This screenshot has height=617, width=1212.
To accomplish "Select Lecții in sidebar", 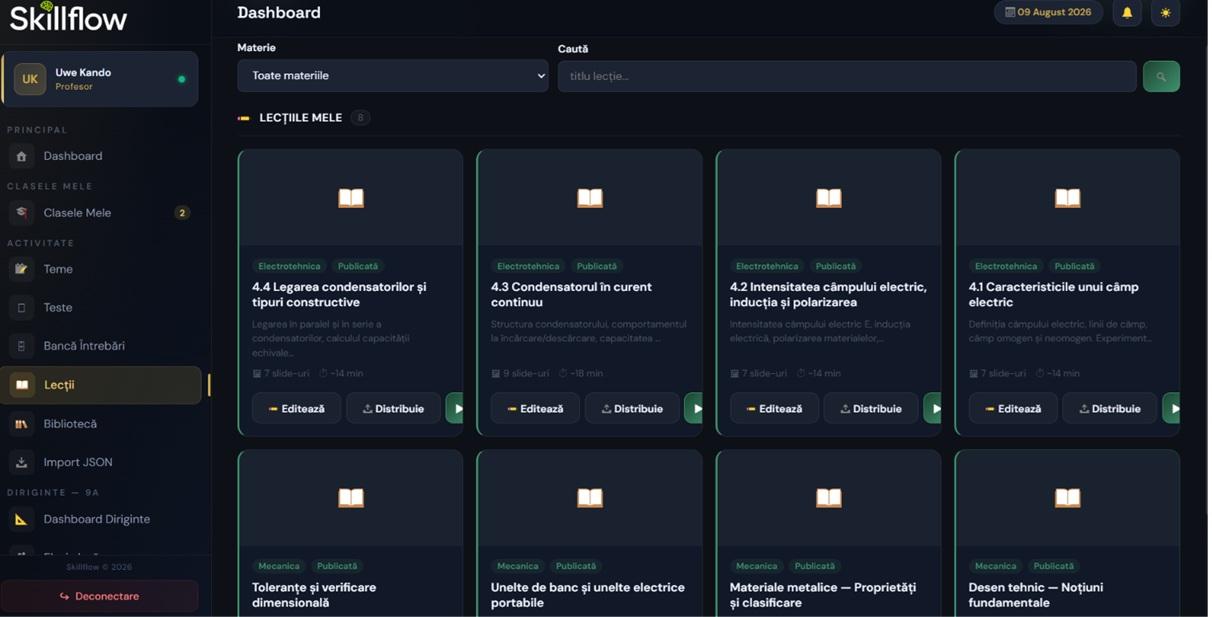I will [x=100, y=386].
